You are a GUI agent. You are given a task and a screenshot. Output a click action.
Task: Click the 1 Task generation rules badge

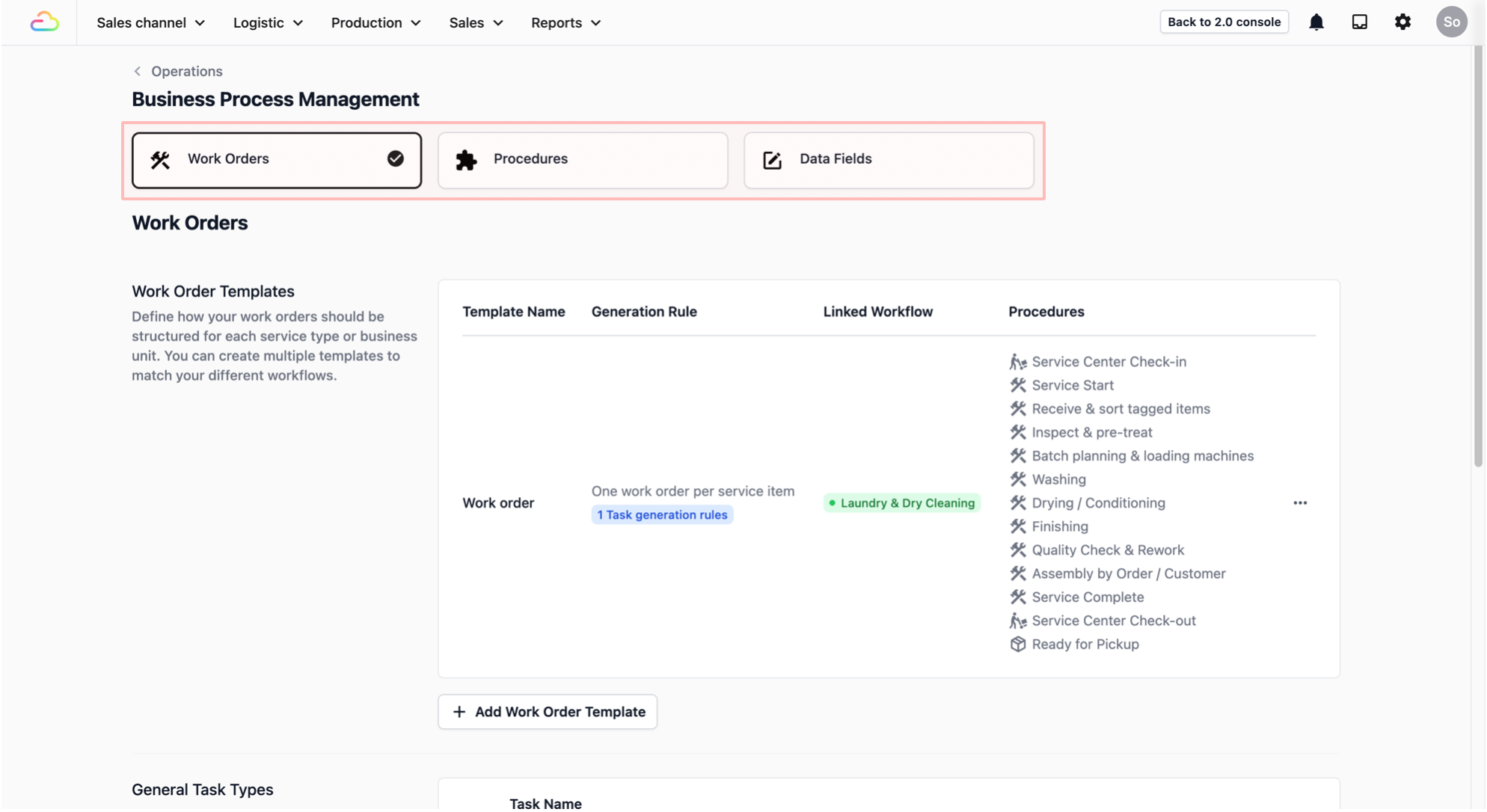[661, 515]
